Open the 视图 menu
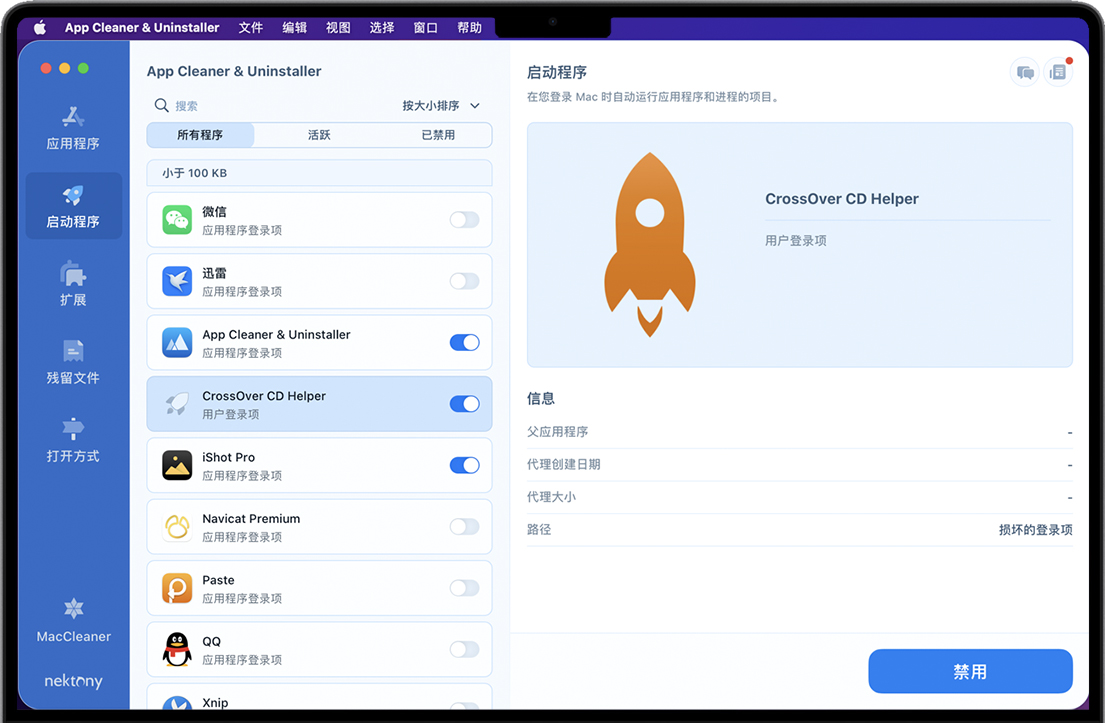The image size is (1105, 723). [338, 27]
